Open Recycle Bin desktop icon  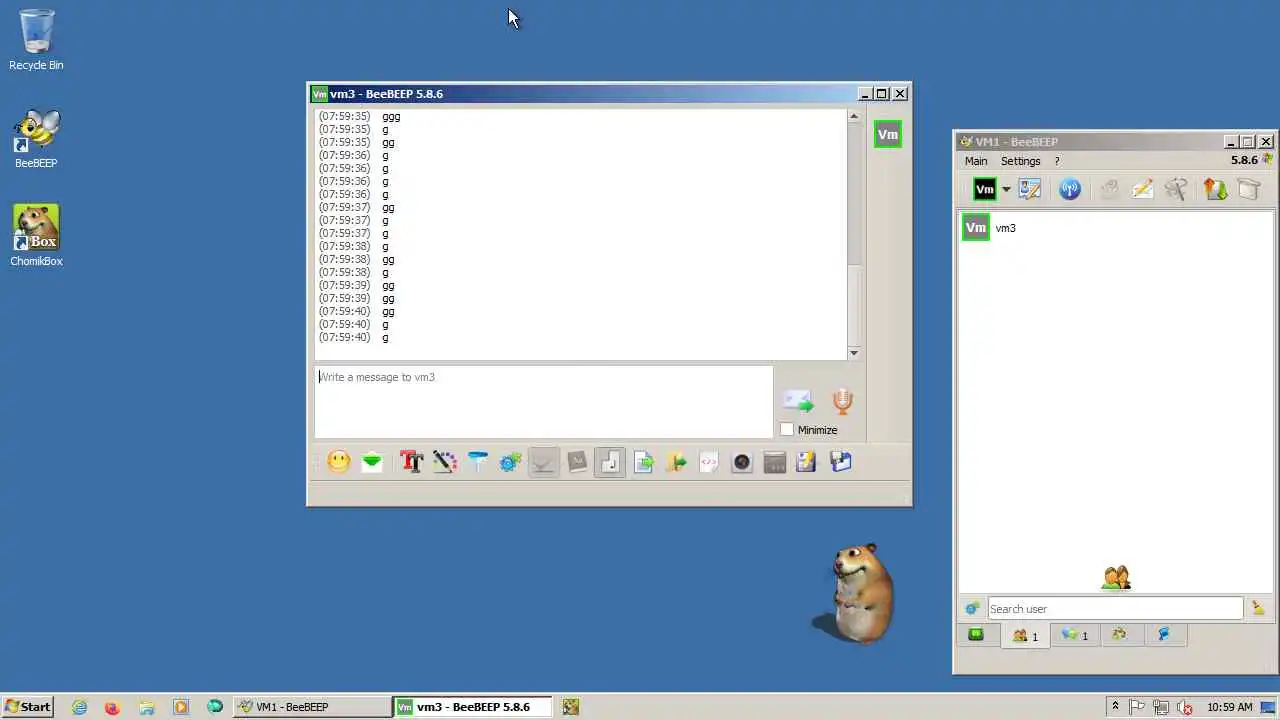pos(36,40)
